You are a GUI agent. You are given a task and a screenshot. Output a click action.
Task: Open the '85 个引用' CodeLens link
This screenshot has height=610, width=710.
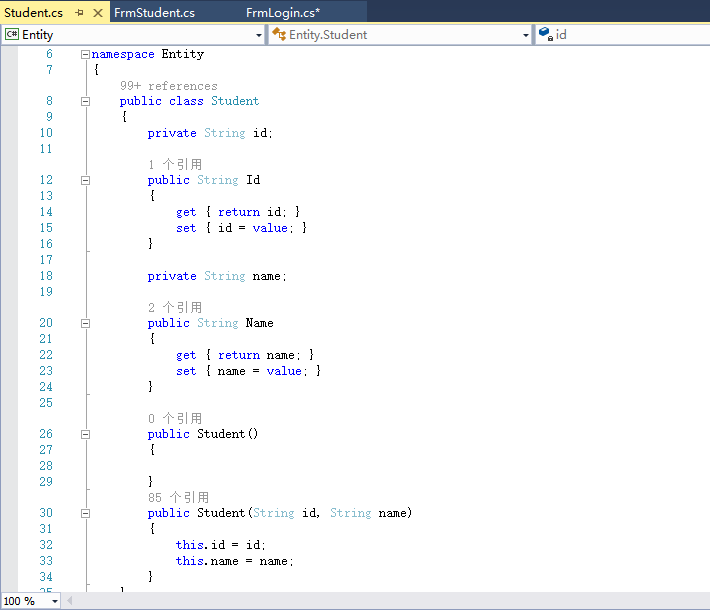point(178,498)
